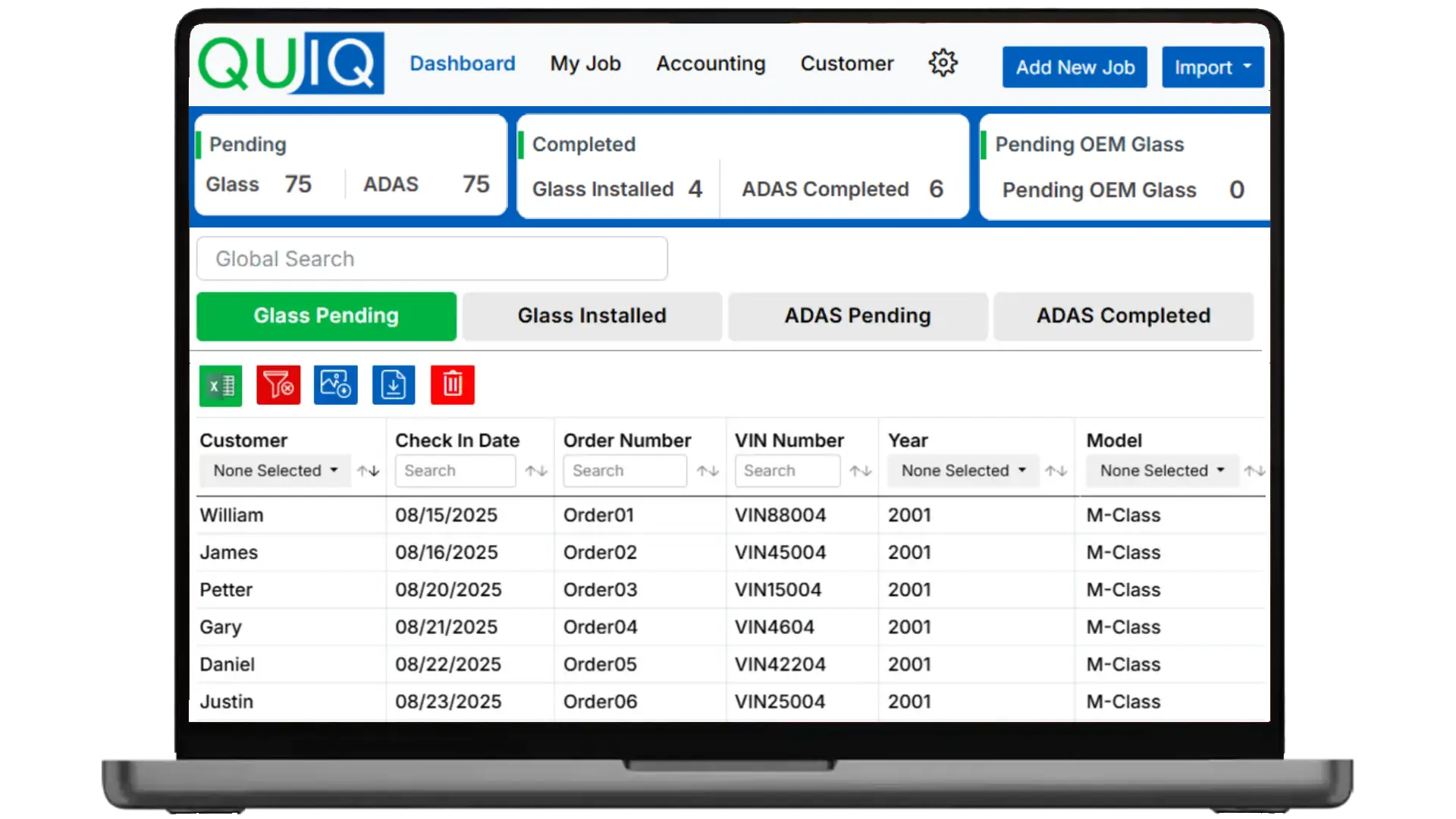Switch to the Glass Installed tab

[591, 316]
